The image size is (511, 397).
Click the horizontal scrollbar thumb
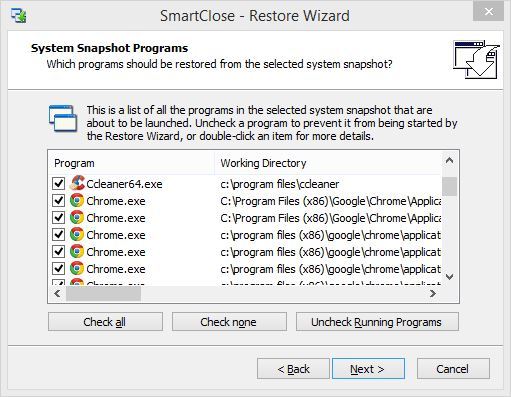pyautogui.click(x=103, y=294)
